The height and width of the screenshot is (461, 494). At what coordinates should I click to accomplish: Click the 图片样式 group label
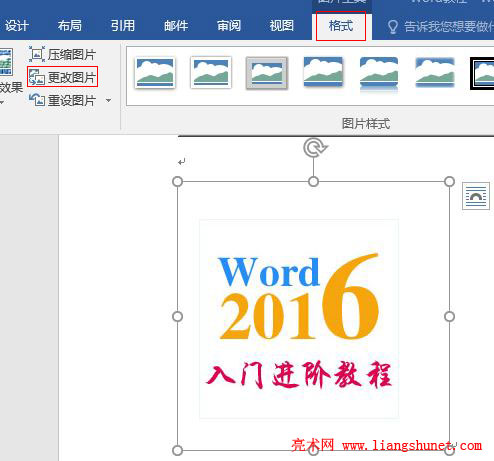point(366,124)
